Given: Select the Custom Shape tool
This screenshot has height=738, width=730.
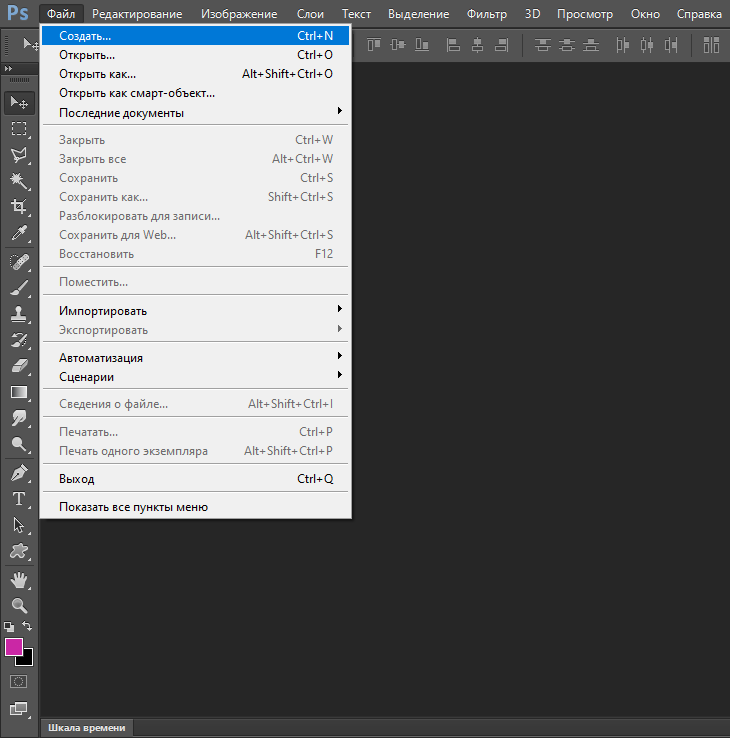Looking at the screenshot, I should 19,551.
